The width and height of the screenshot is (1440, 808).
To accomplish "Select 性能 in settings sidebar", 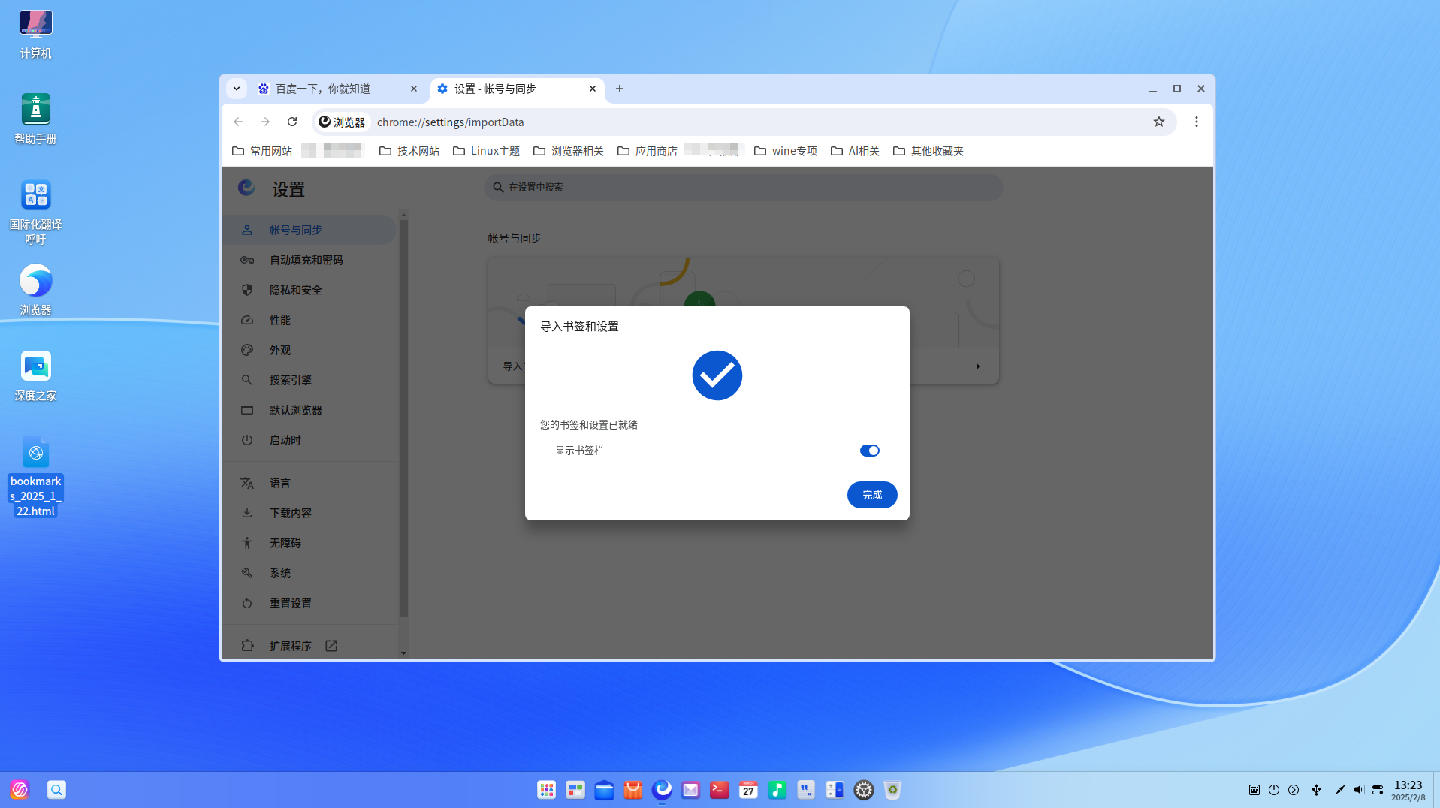I will [309, 320].
